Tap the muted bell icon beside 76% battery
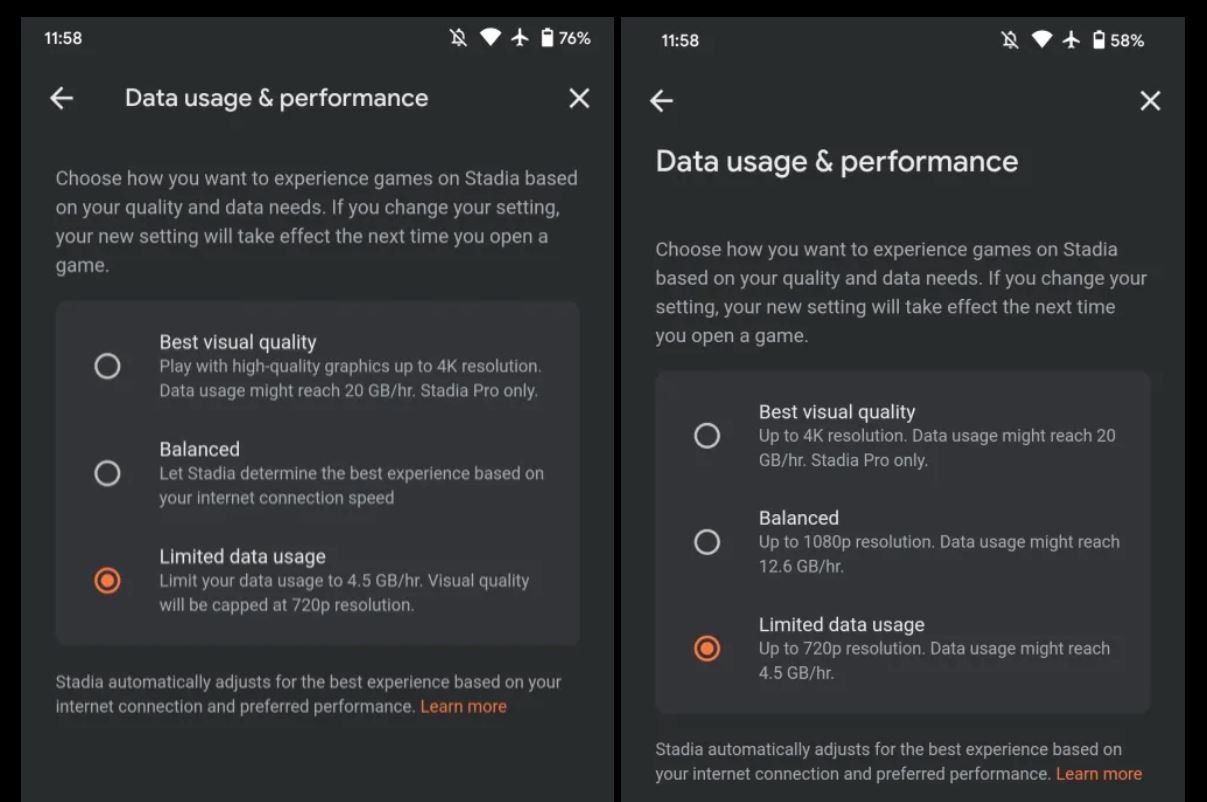The width and height of the screenshot is (1207, 802). click(458, 38)
